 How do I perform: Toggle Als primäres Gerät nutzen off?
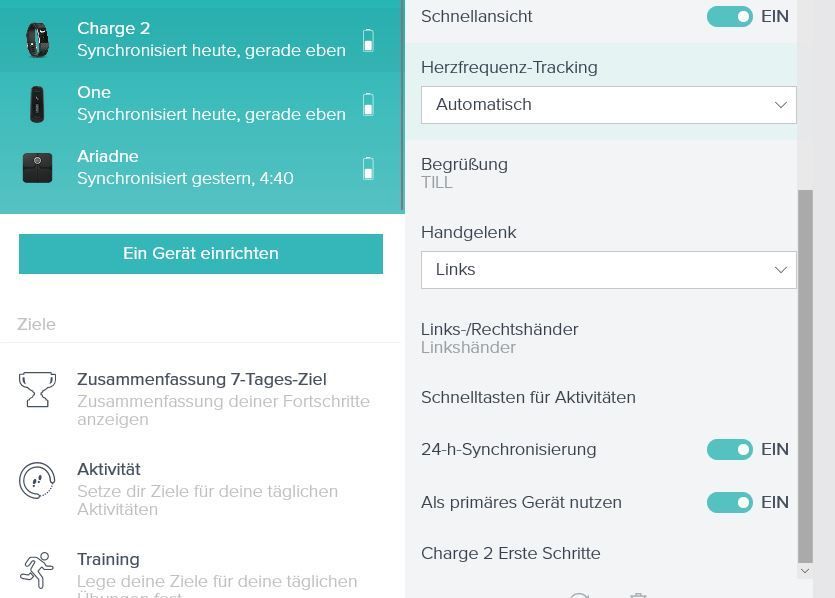tap(729, 503)
